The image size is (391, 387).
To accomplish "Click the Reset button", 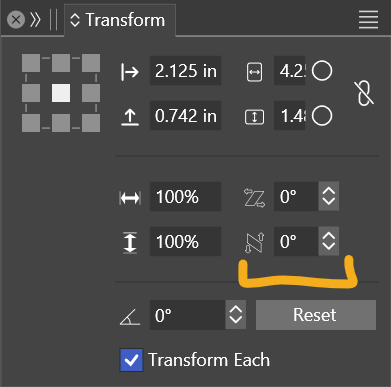I will (316, 315).
